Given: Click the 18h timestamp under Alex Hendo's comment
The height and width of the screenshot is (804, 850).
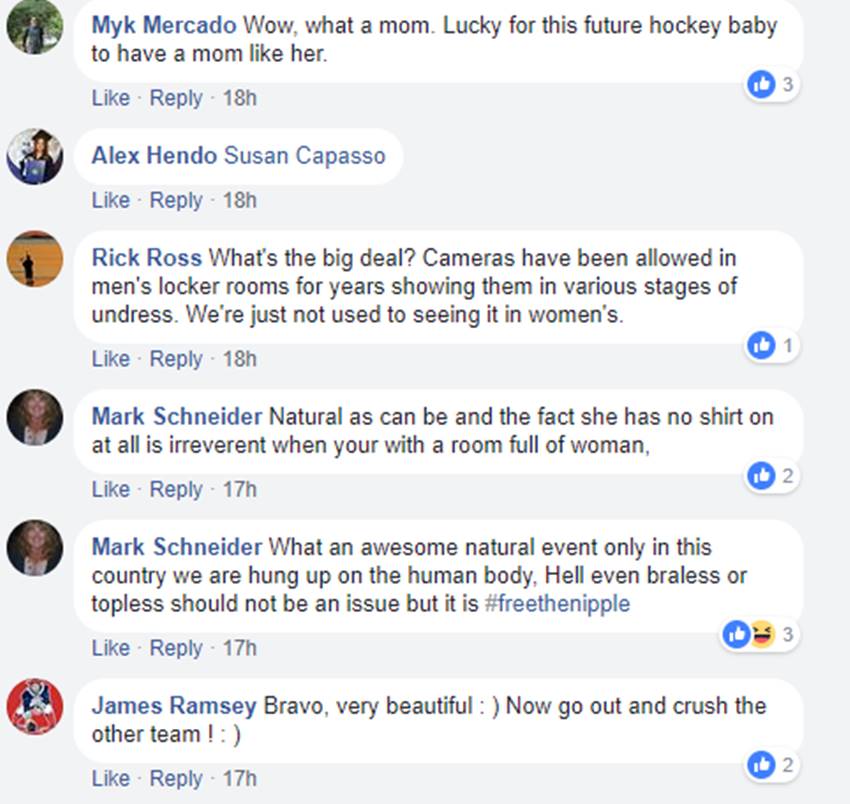Looking at the screenshot, I should coord(239,200).
